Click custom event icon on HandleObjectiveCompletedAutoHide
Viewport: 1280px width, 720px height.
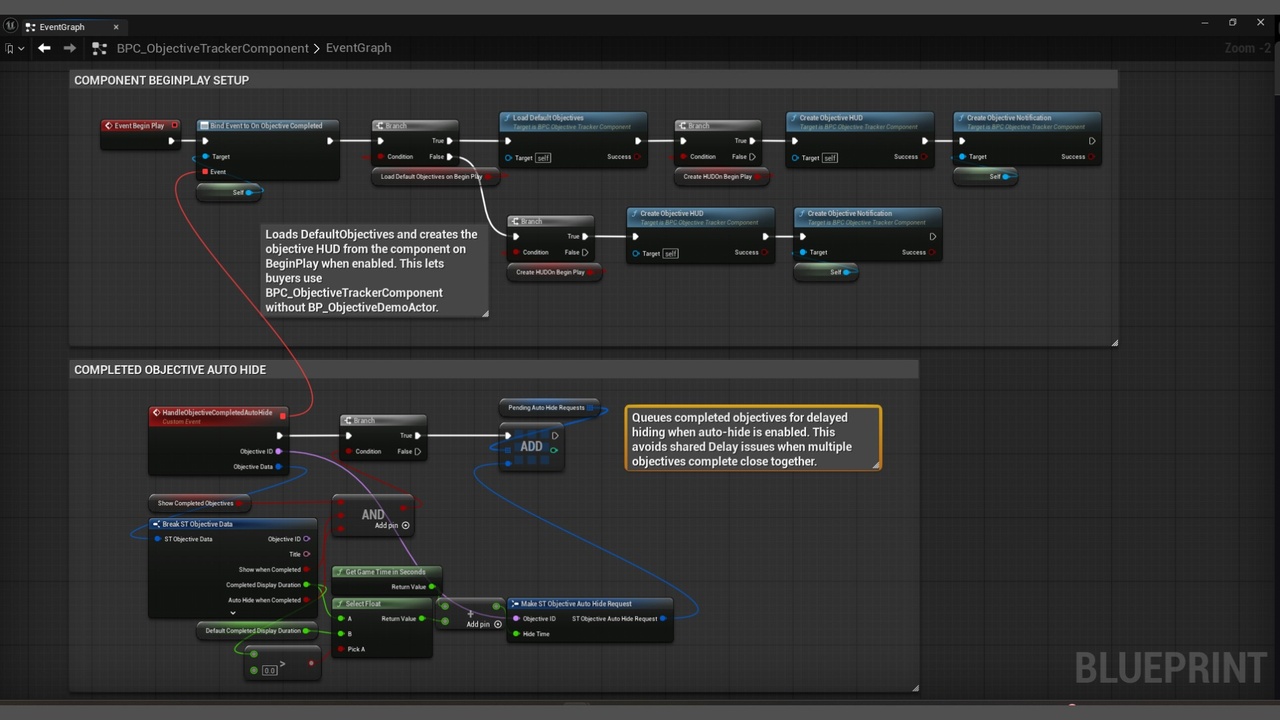[x=157, y=412]
